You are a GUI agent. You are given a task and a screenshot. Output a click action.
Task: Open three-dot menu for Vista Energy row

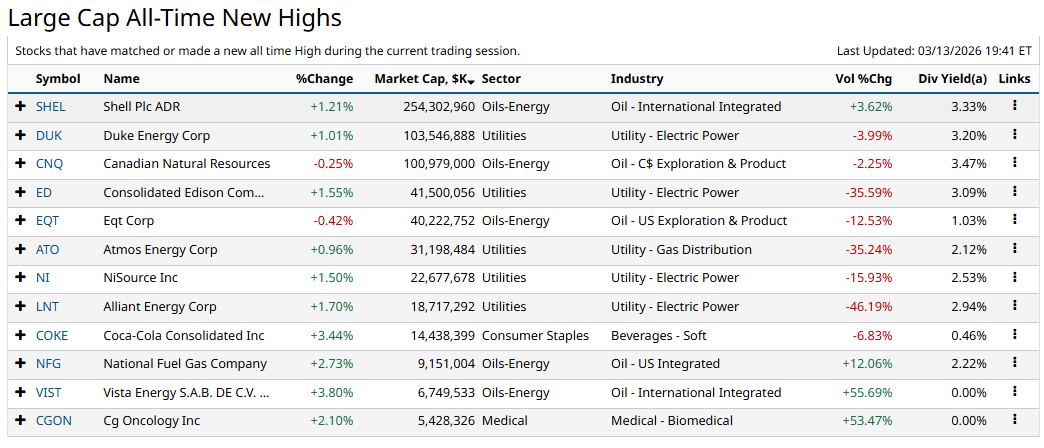tap(1014, 392)
